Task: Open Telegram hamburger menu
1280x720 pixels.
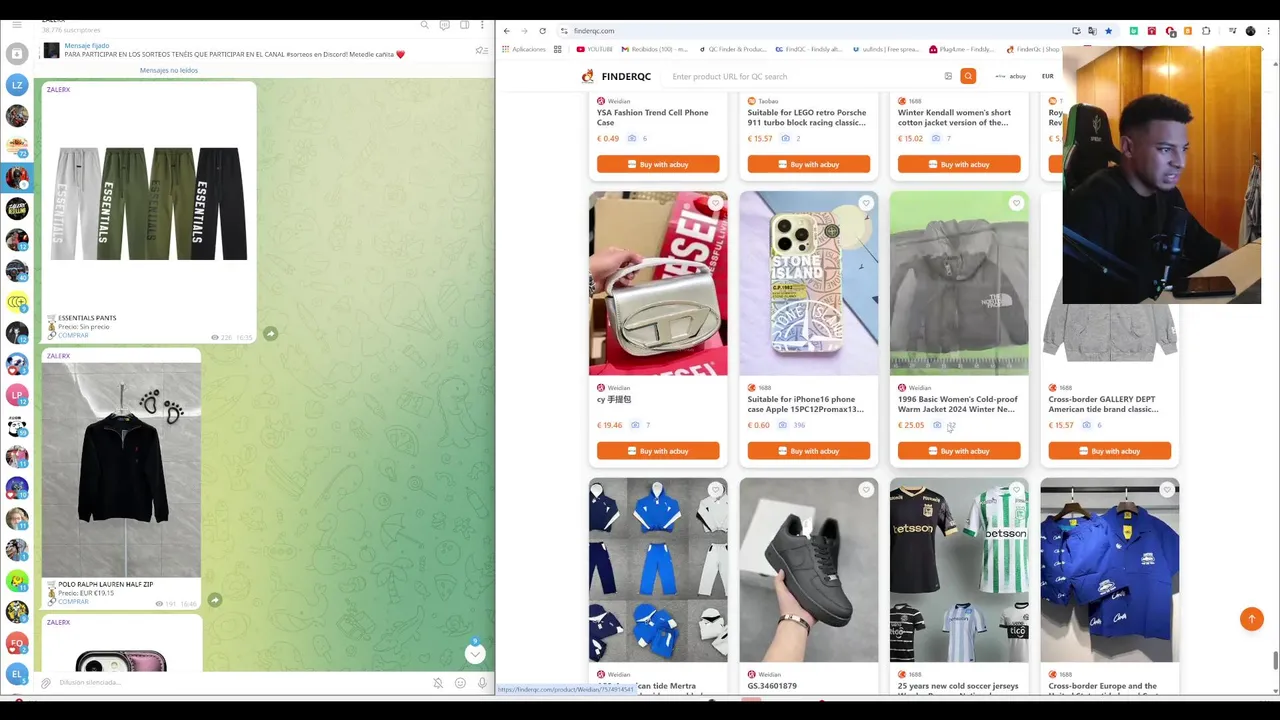Action: pos(17,24)
